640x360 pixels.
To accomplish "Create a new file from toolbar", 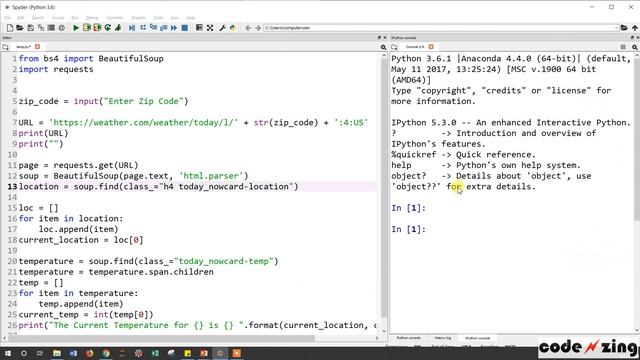I will tap(10, 28).
